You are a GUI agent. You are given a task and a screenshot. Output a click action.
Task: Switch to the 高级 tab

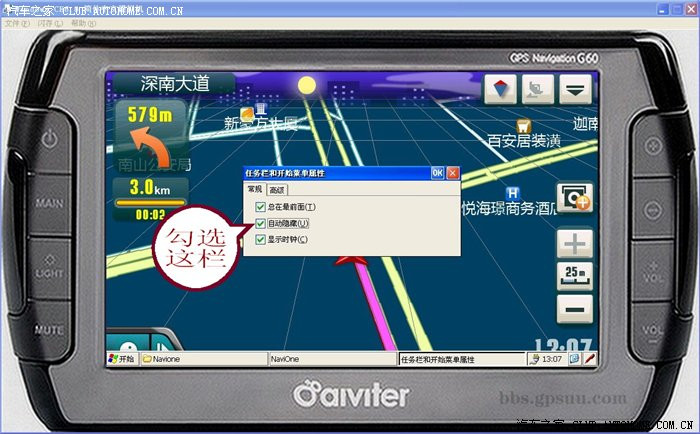point(277,190)
